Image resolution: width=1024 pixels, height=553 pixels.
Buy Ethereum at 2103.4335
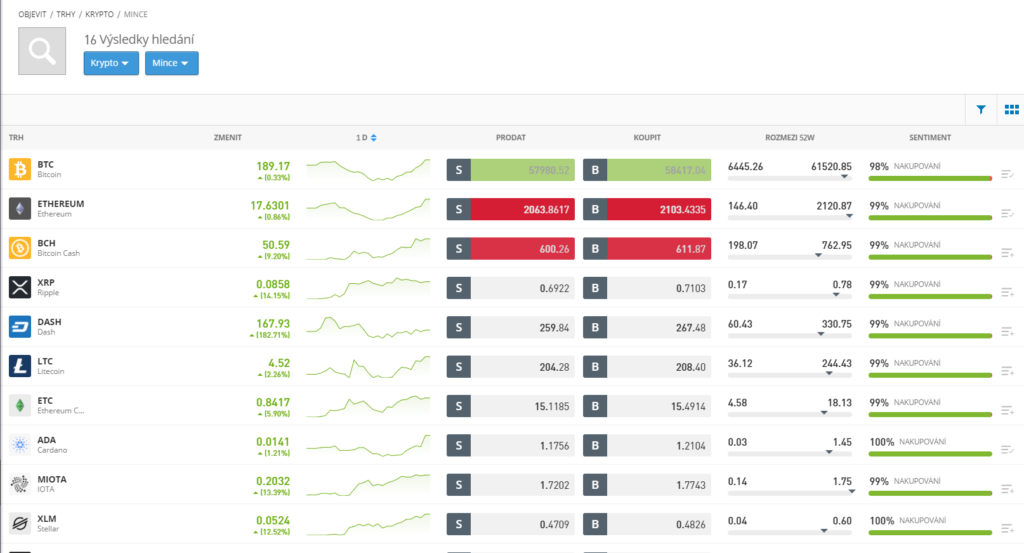(647, 210)
